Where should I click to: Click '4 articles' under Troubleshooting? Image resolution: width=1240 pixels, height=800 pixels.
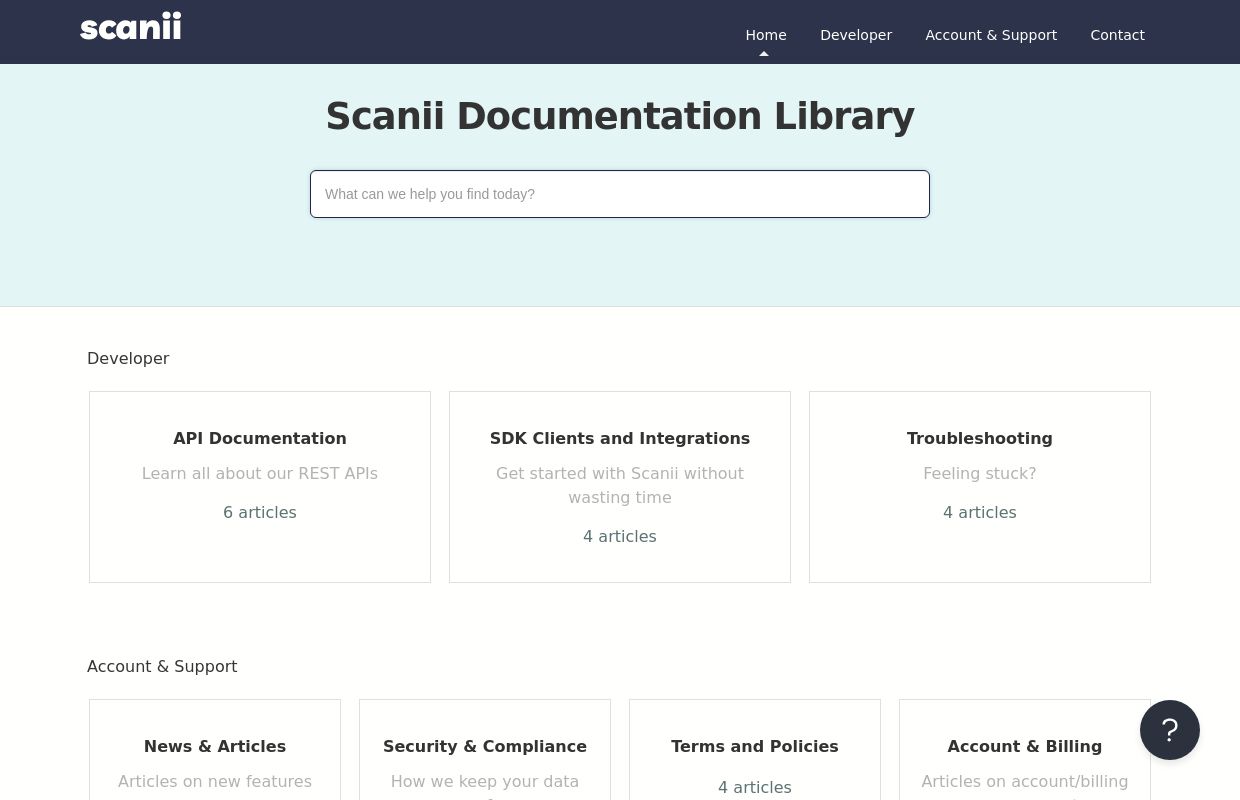[980, 512]
